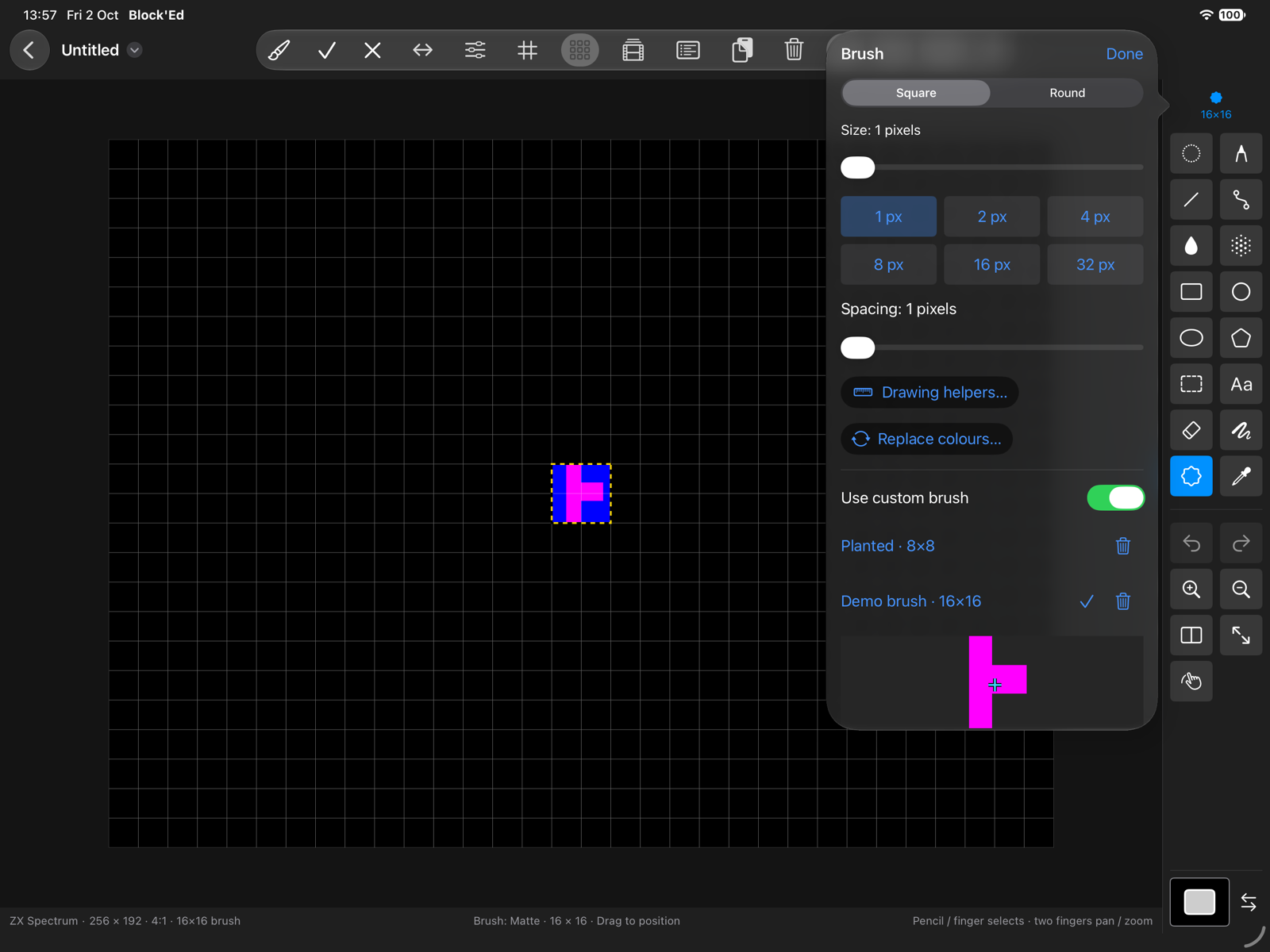Select the curve path tool
This screenshot has width=1270, height=952.
point(1241,200)
